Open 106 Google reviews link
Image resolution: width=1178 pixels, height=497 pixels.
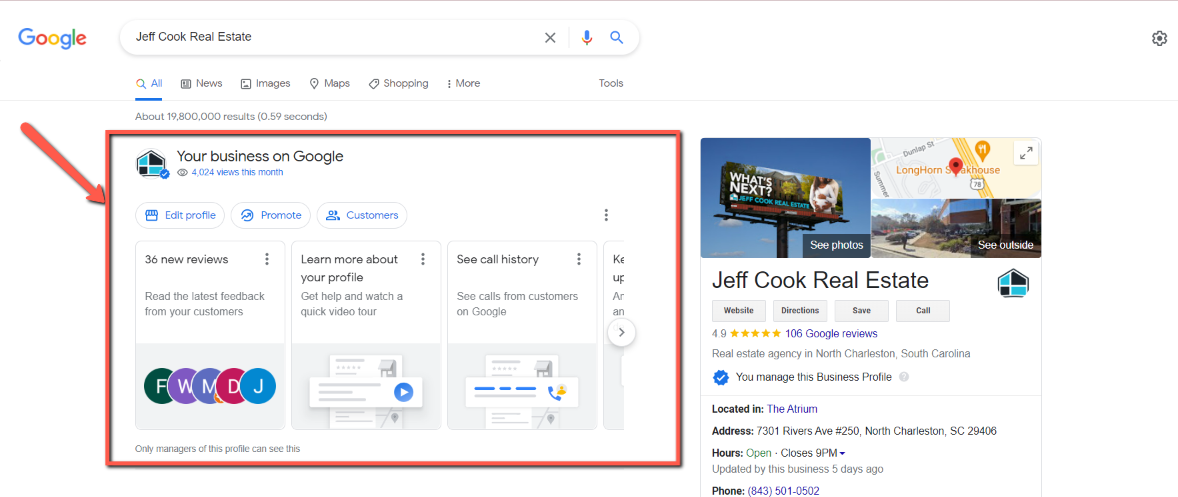pyautogui.click(x=831, y=334)
